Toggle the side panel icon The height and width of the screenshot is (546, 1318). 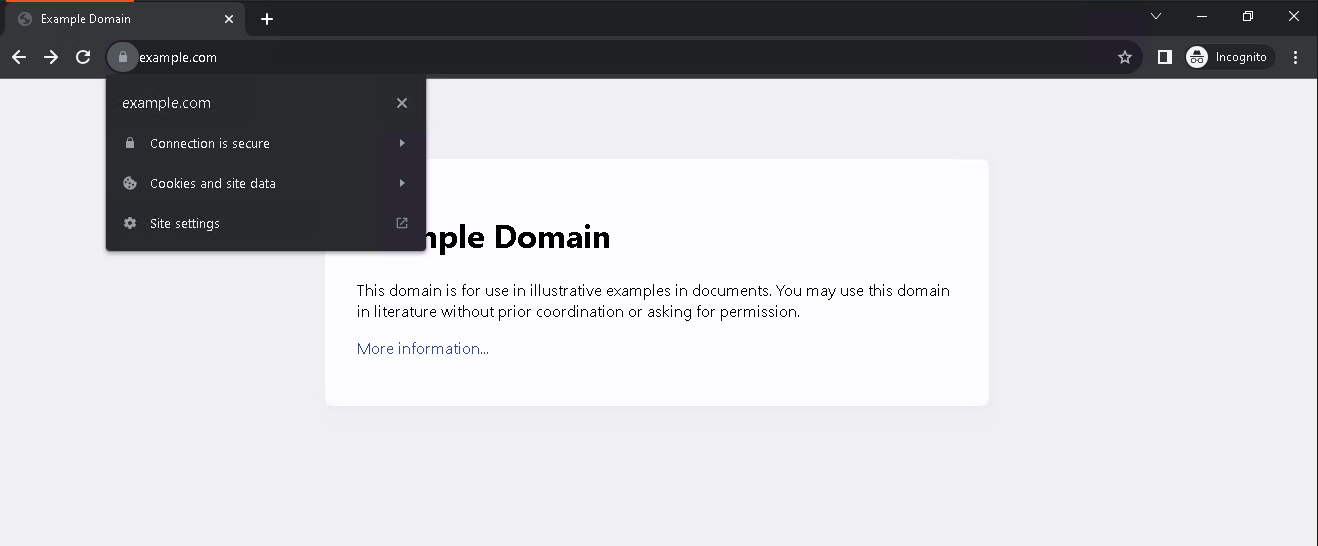(1164, 58)
